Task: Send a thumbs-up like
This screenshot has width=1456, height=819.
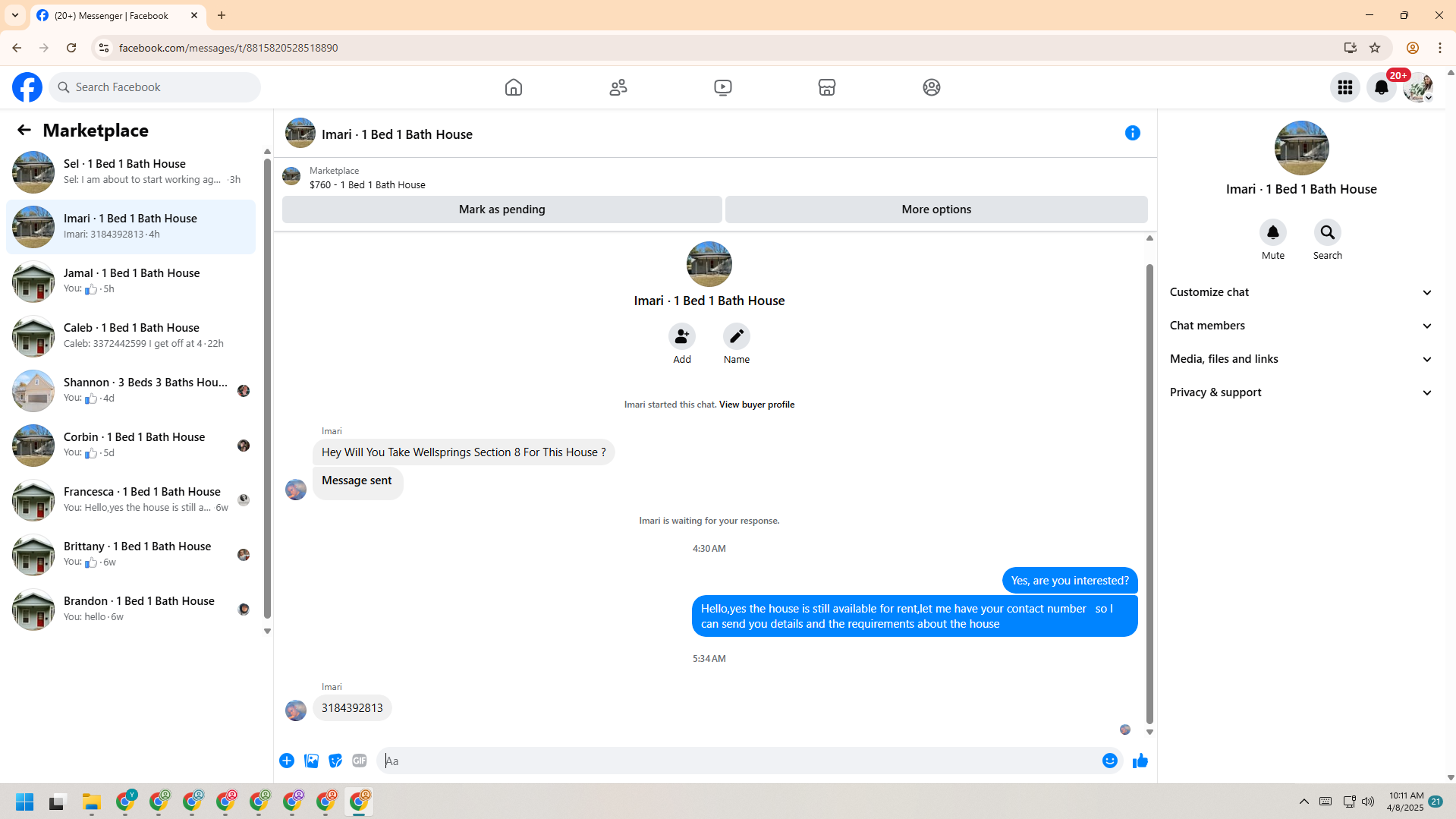Action: (x=1140, y=761)
